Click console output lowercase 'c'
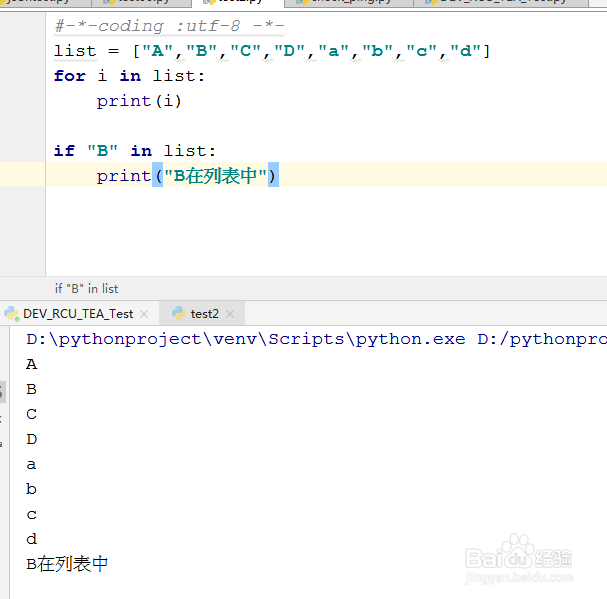 [32, 515]
